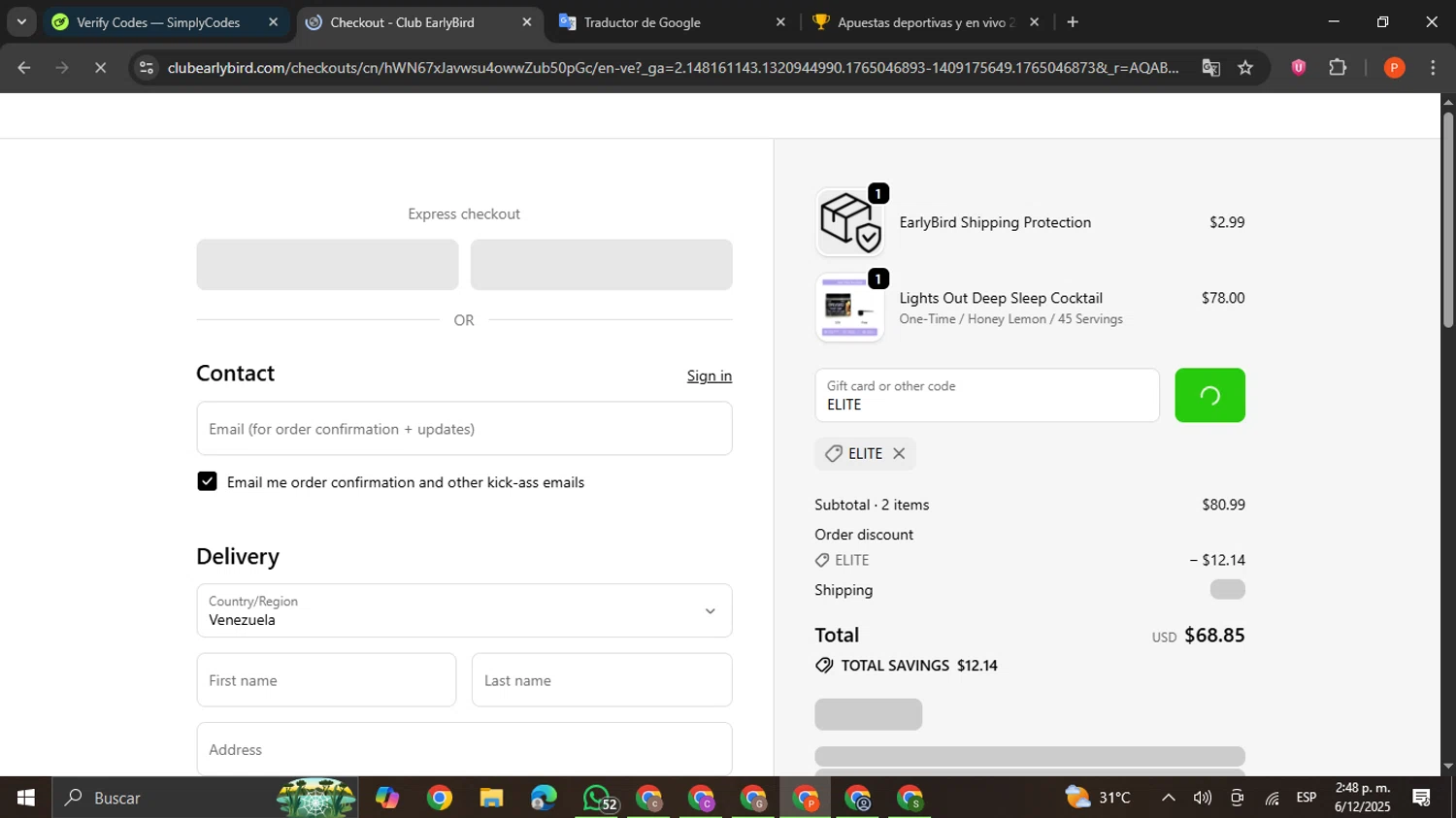Click the Address field

(x=464, y=749)
